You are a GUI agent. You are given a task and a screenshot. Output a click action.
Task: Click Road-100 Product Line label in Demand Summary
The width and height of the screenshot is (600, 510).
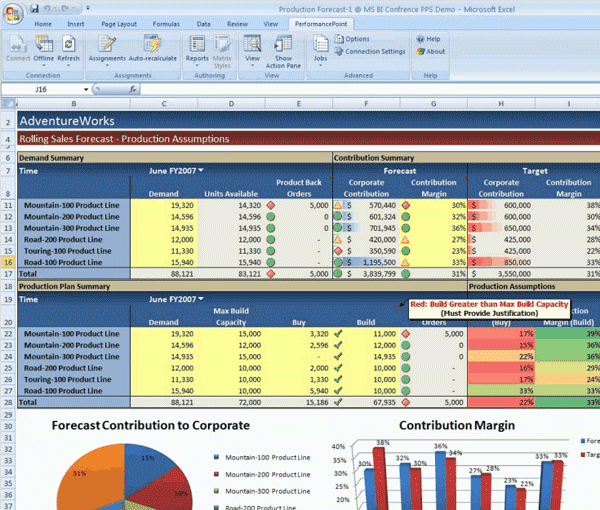point(63,262)
